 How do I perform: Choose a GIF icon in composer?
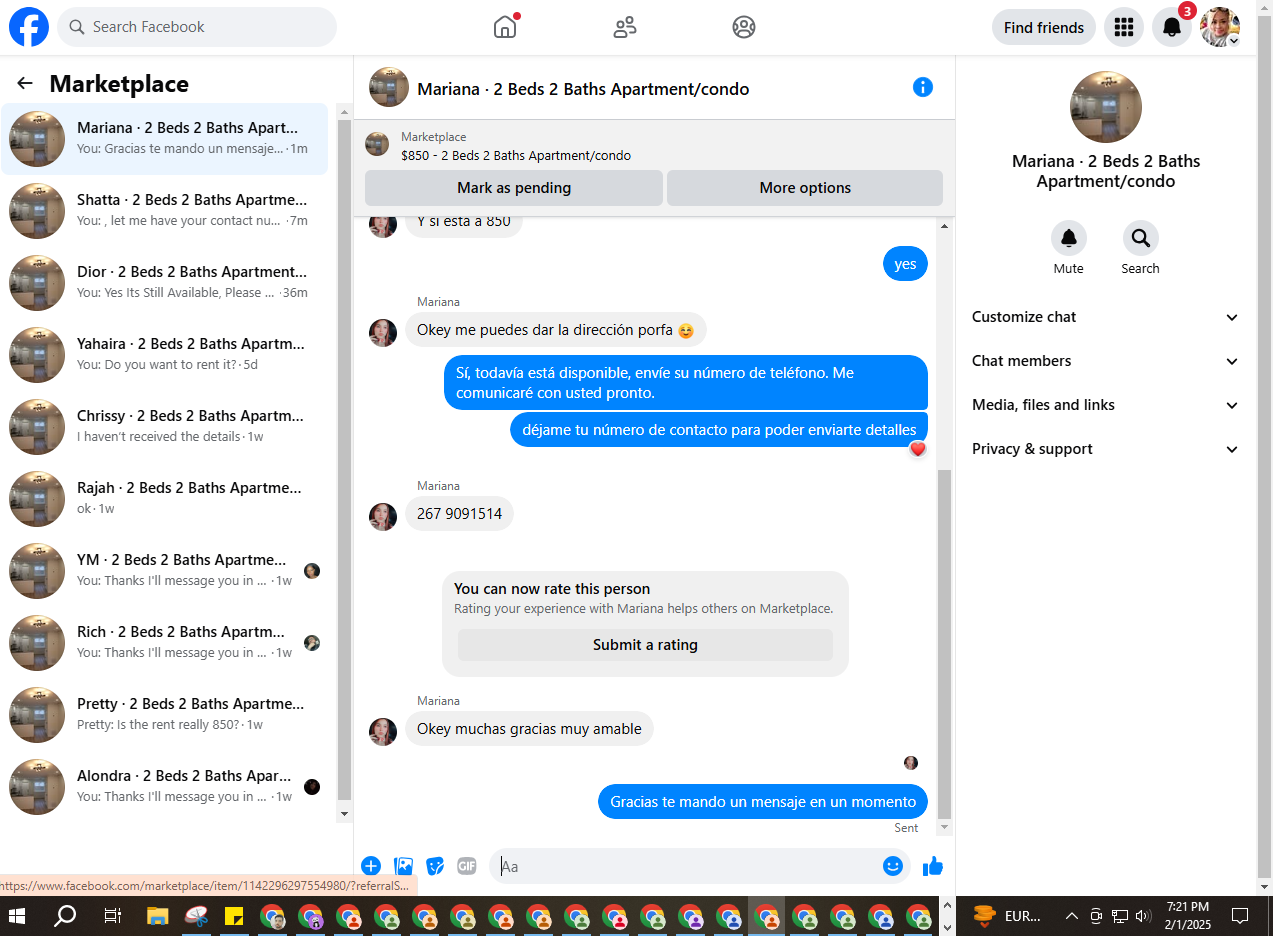pos(467,866)
